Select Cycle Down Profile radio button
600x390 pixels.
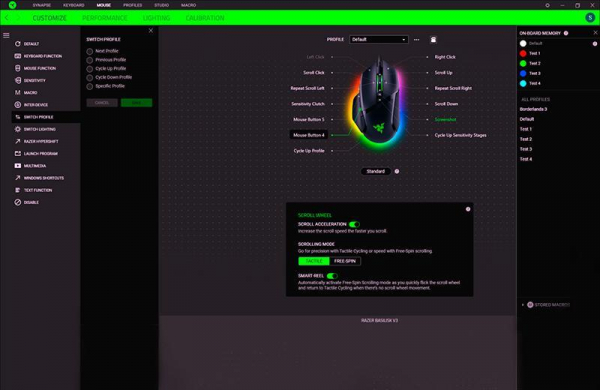coord(90,78)
